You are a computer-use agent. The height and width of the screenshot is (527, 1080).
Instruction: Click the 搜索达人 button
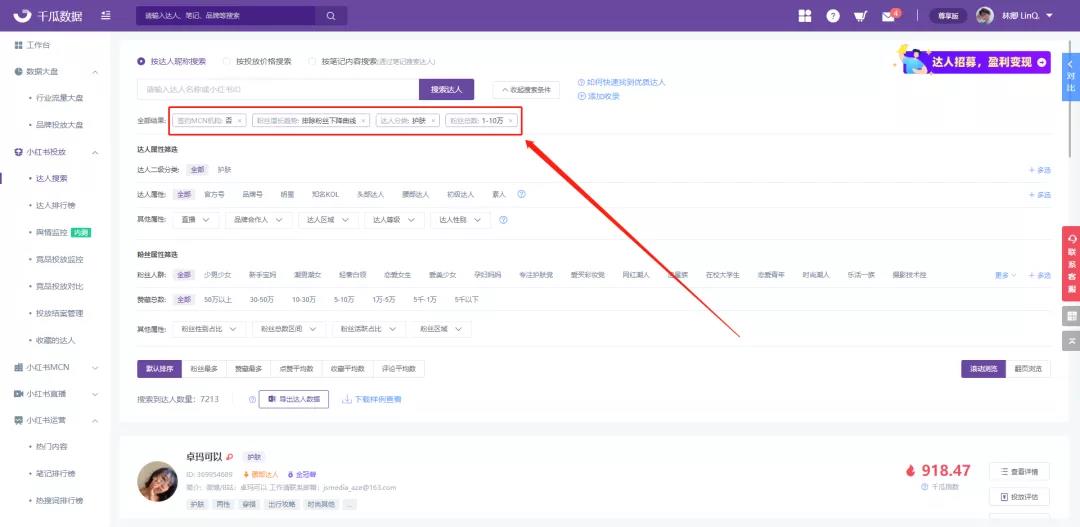coord(446,90)
